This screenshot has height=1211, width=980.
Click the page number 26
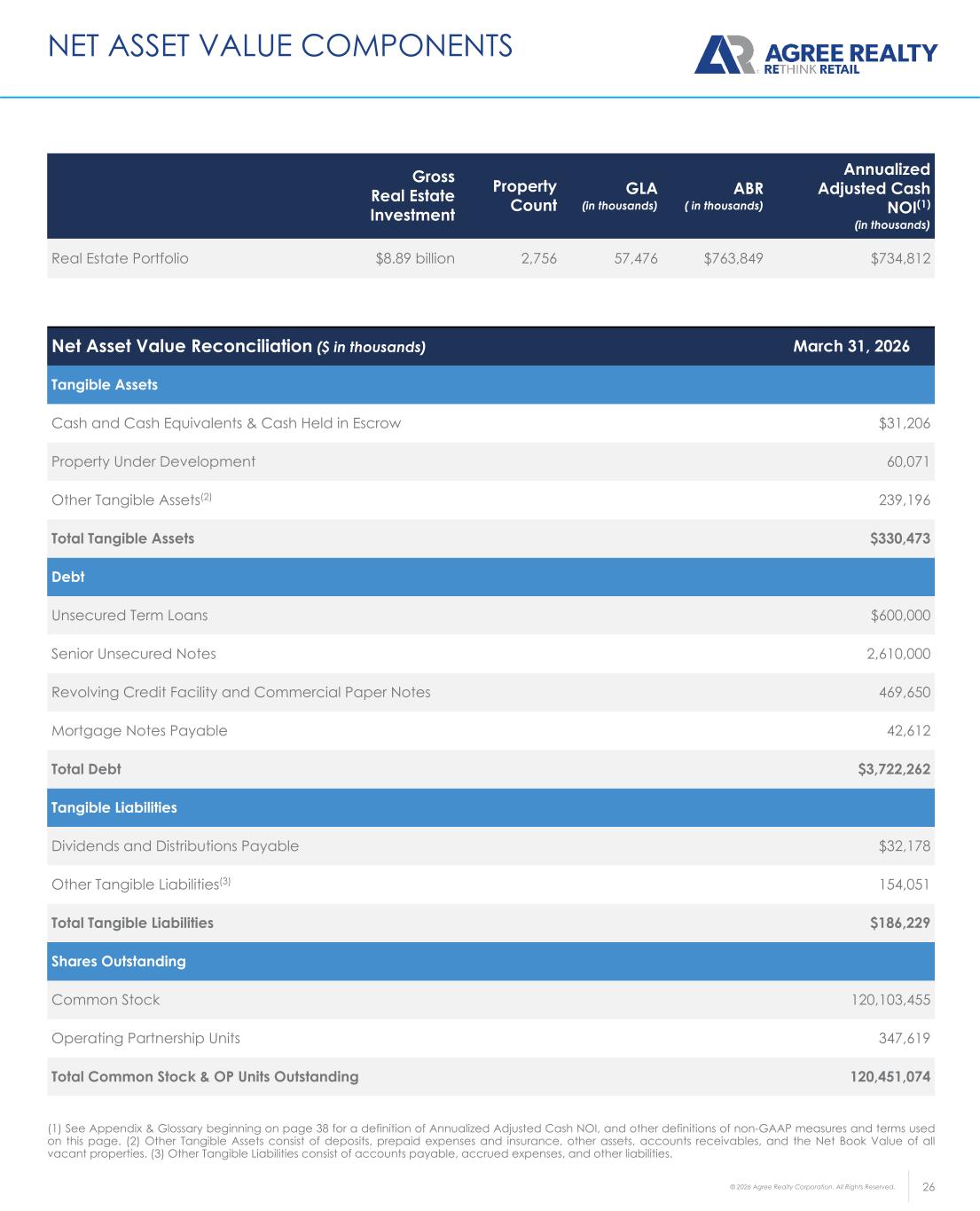(x=929, y=1187)
